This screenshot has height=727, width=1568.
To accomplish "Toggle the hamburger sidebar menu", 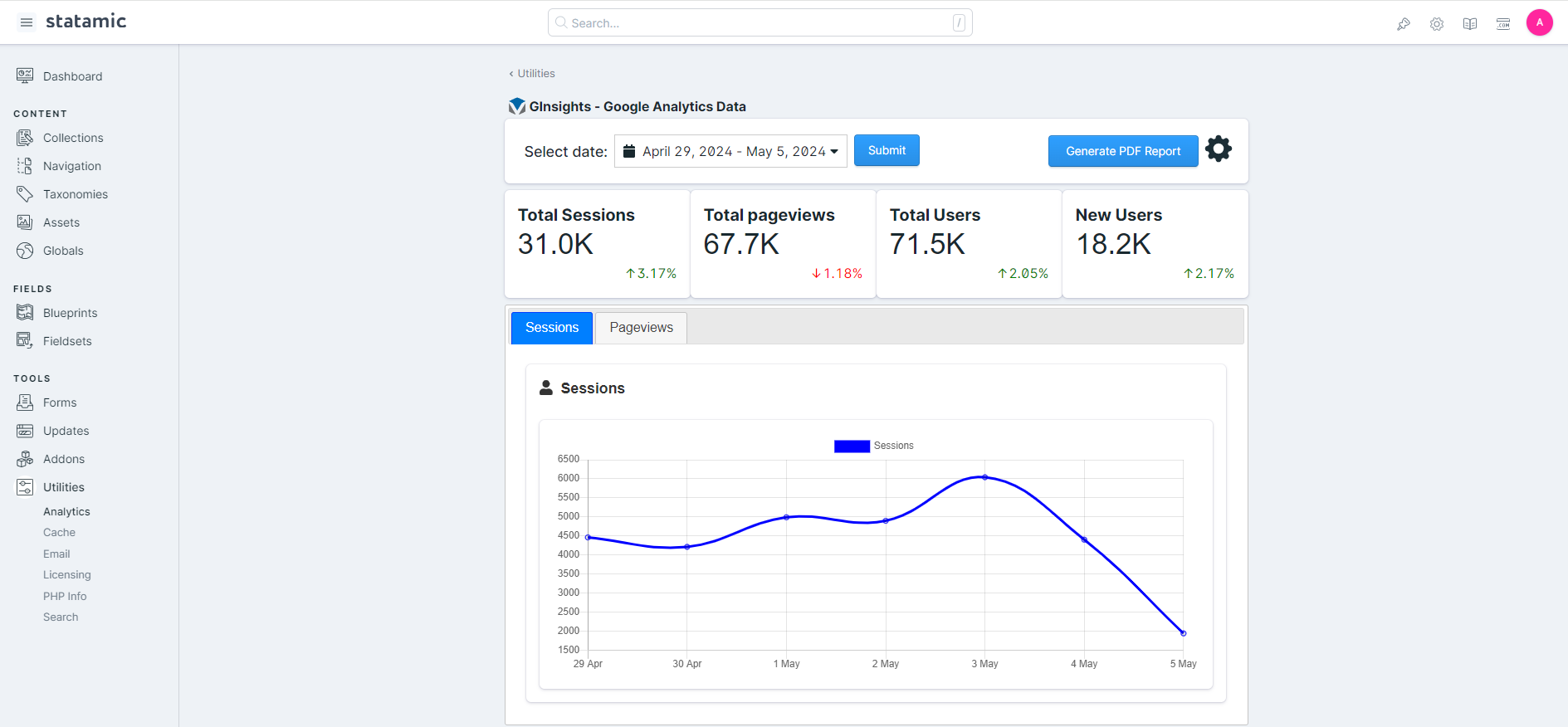I will click(27, 22).
